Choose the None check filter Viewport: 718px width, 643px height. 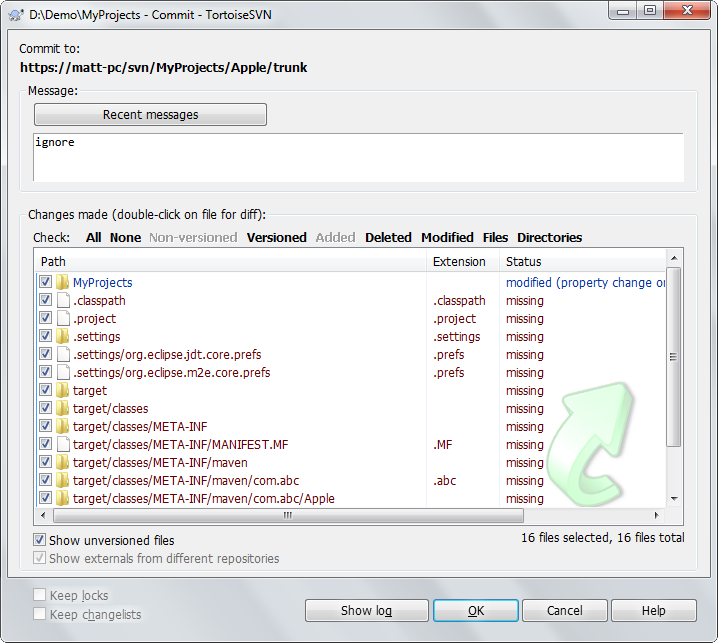coord(125,238)
